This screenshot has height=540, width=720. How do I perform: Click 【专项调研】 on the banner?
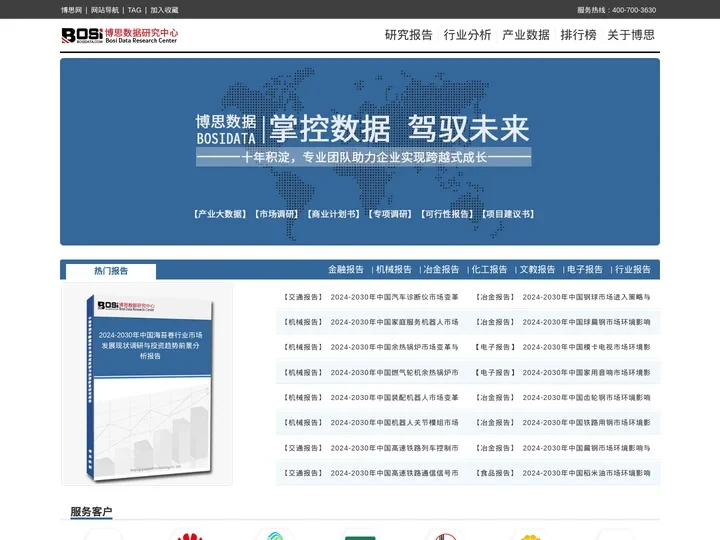tap(390, 214)
